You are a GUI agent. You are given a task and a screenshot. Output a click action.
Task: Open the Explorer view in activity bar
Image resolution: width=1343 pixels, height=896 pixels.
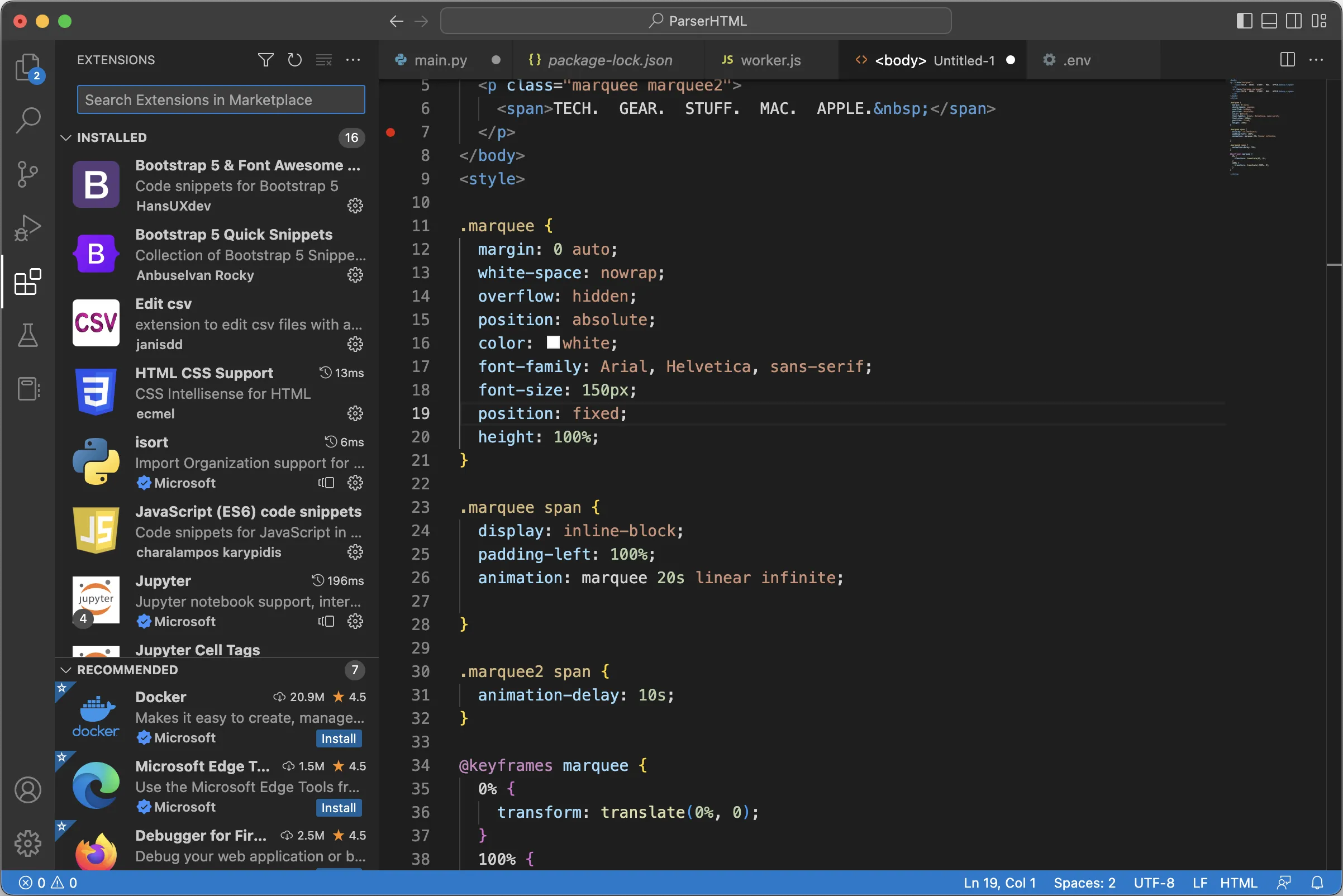point(27,68)
